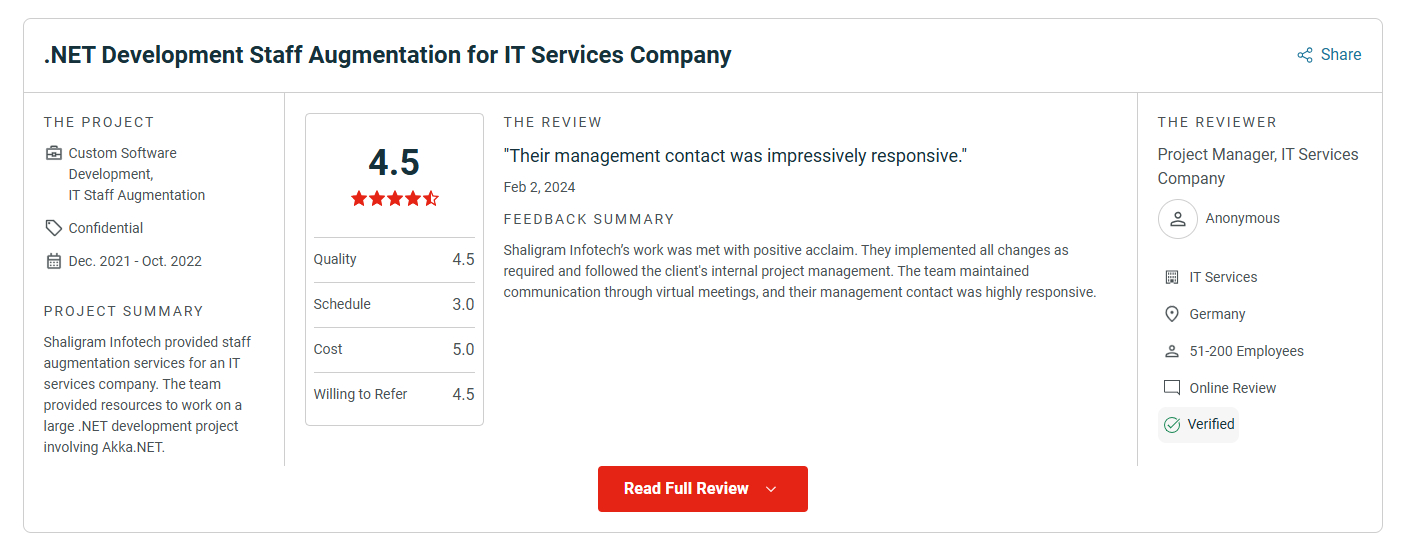The width and height of the screenshot is (1403, 552).
Task: Click the building icon beside IT Services
Action: 1172,277
